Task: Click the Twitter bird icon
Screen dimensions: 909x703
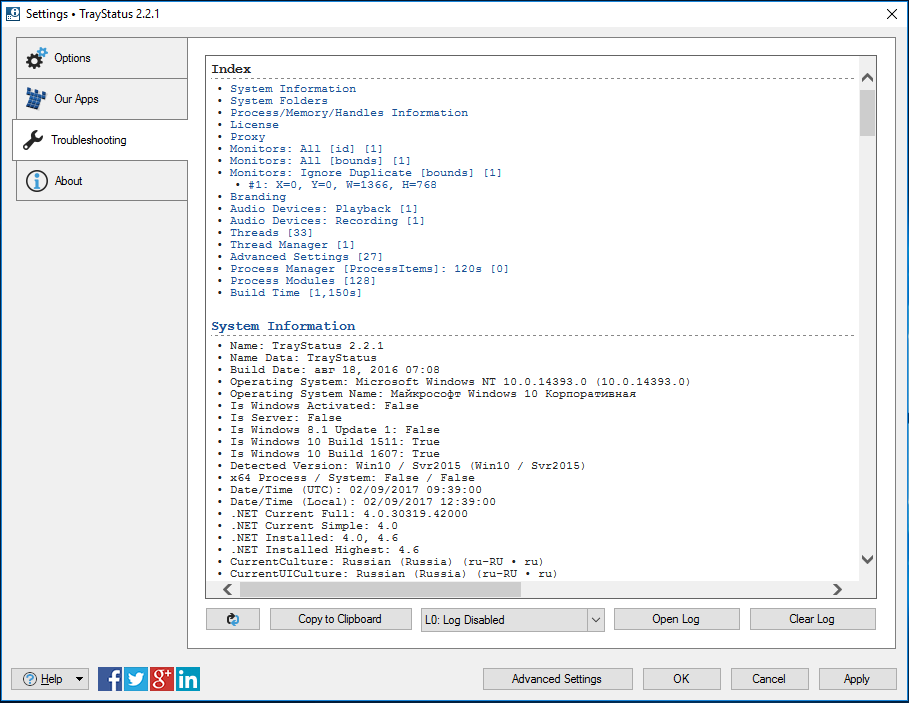Action: (136, 679)
